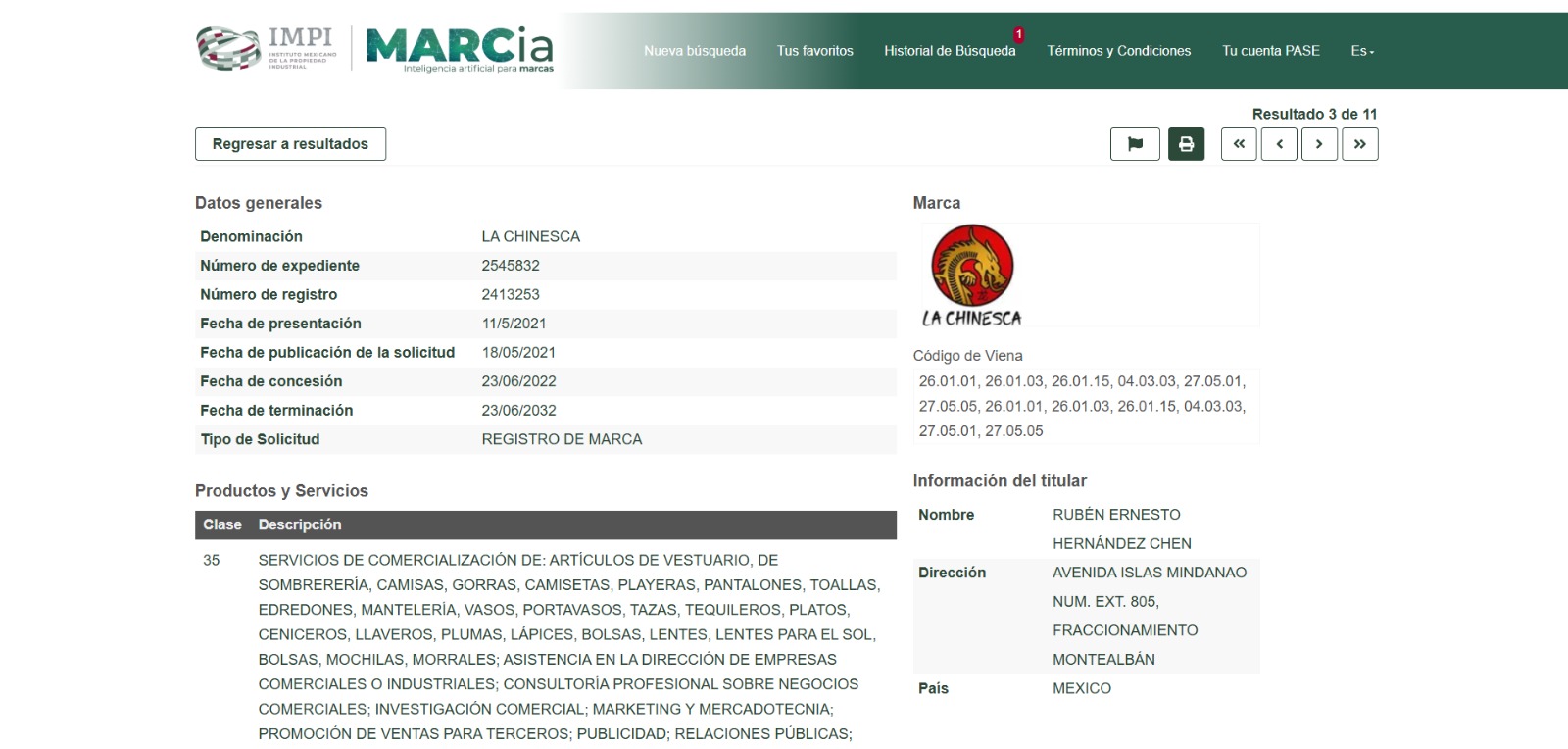Open the IMPI logo link

tap(267, 49)
